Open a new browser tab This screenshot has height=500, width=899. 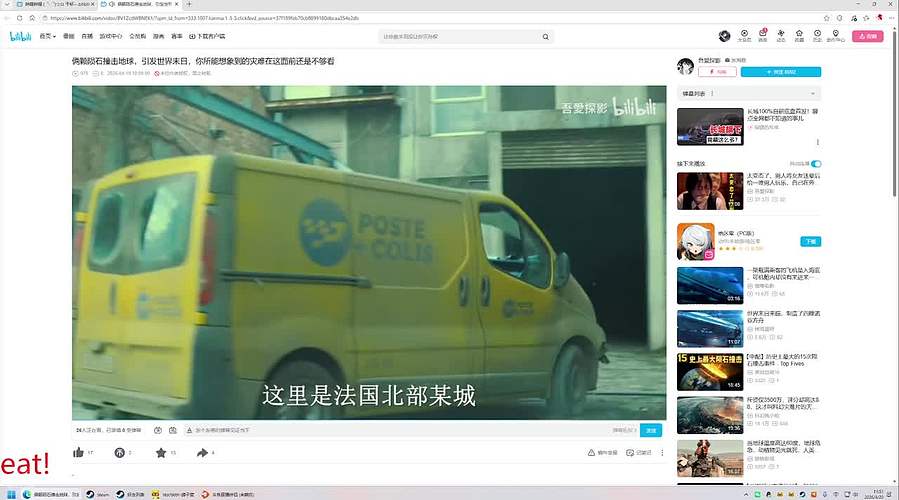pos(189,4)
